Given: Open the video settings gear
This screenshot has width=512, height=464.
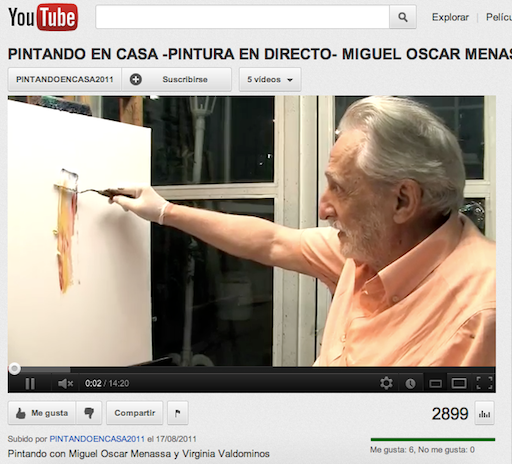Looking at the screenshot, I should (x=386, y=383).
